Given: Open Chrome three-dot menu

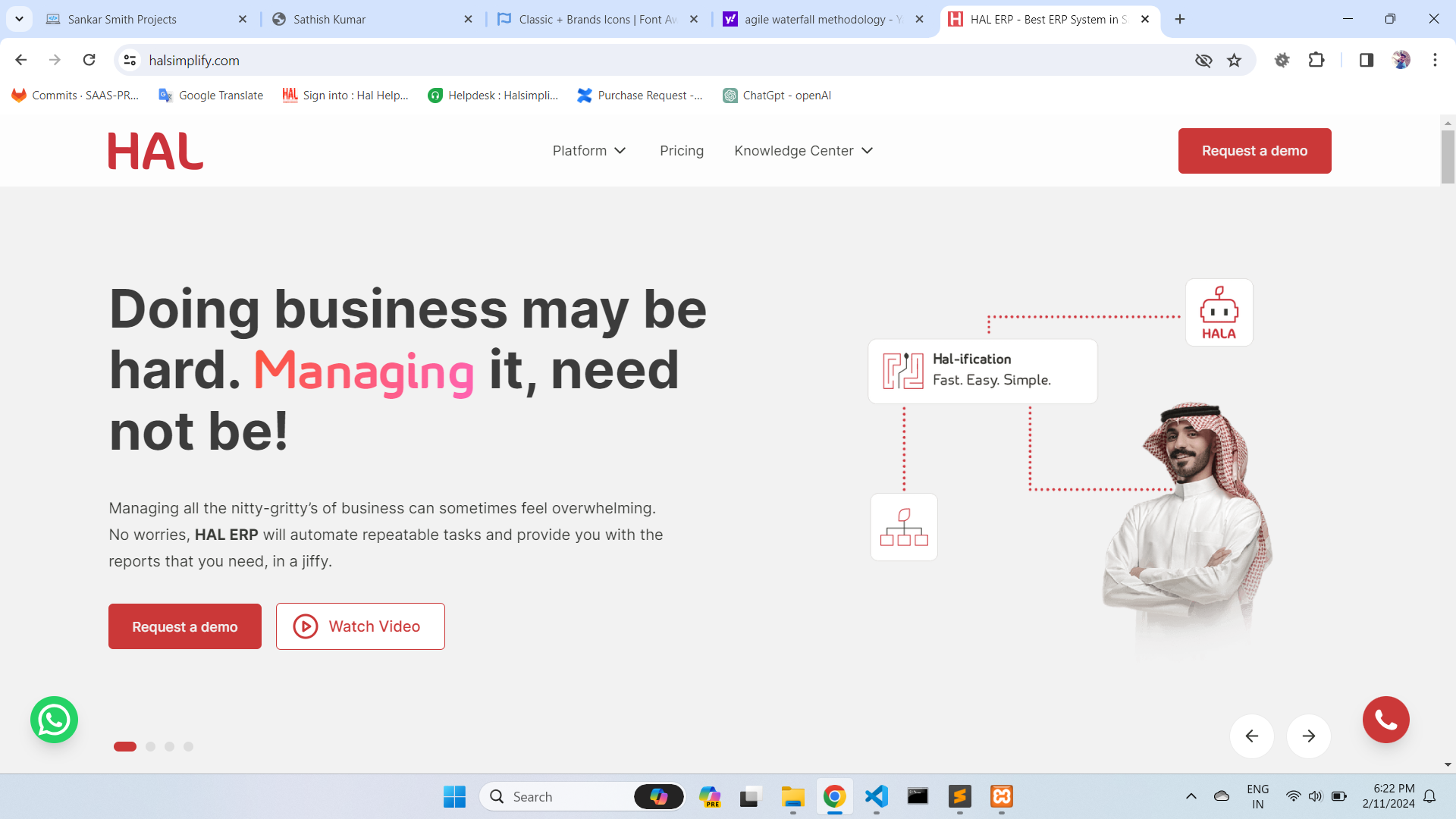Looking at the screenshot, I should [1435, 60].
